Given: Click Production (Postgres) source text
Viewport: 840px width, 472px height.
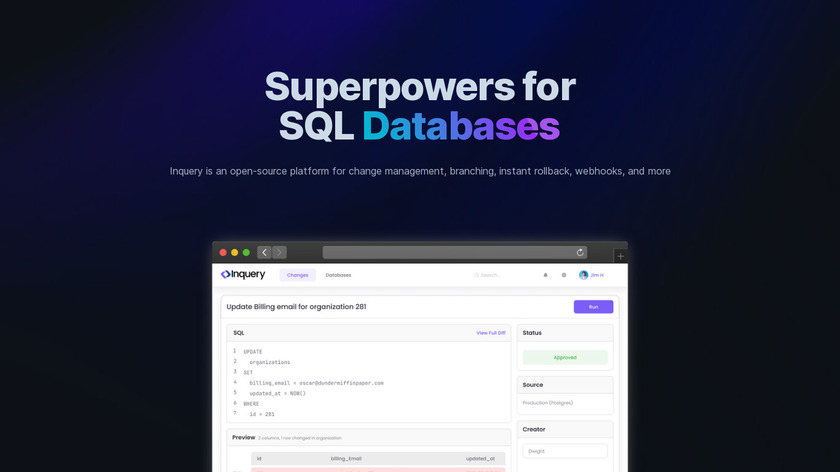Looking at the screenshot, I should coord(548,403).
